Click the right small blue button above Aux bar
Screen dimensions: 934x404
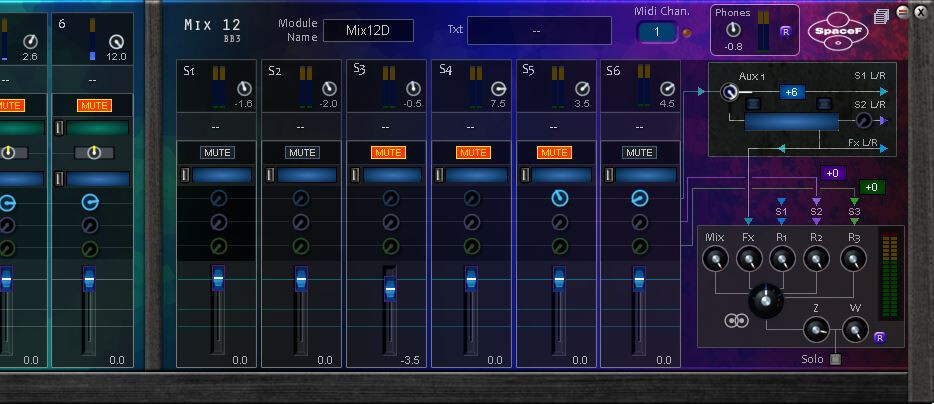click(824, 104)
